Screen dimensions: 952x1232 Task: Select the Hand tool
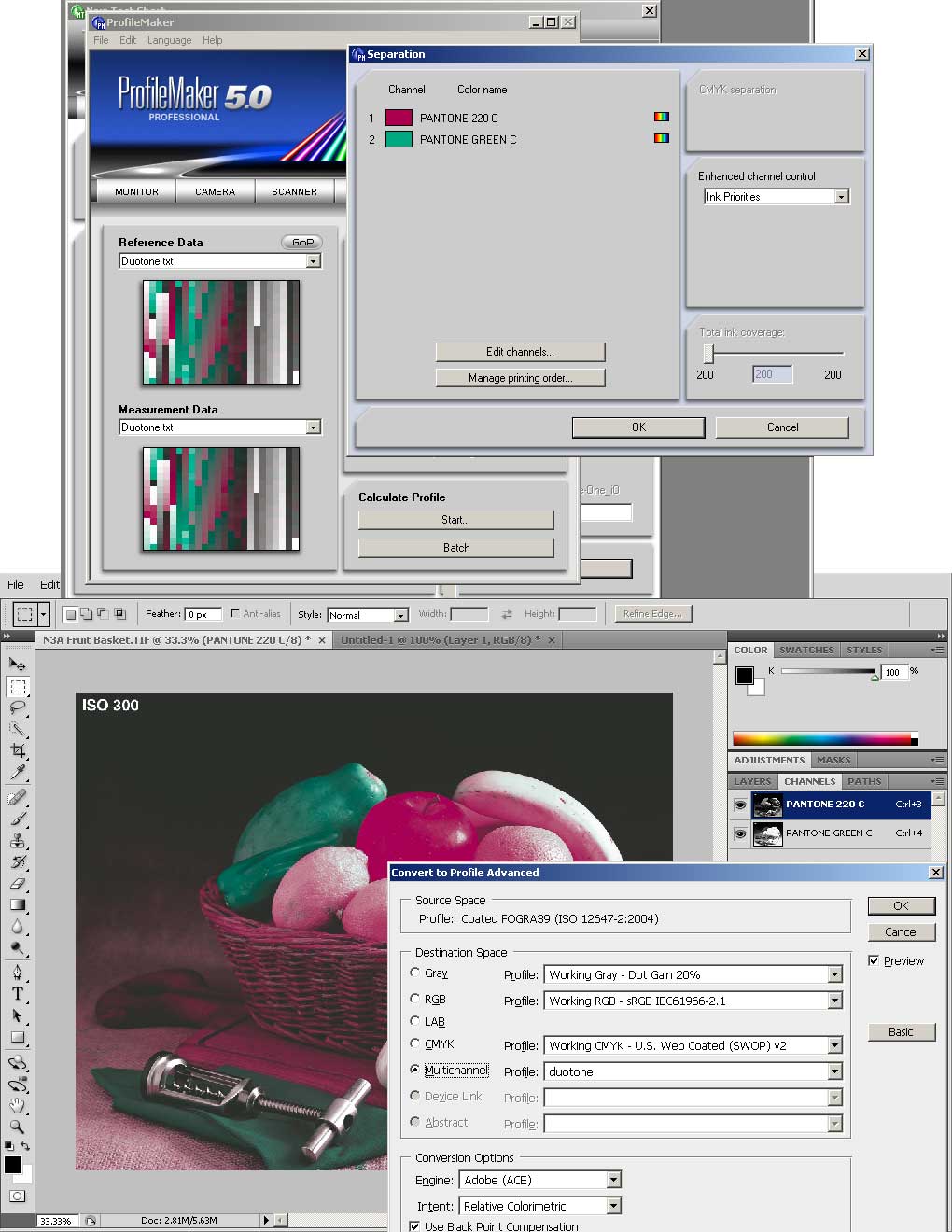coord(18,1105)
